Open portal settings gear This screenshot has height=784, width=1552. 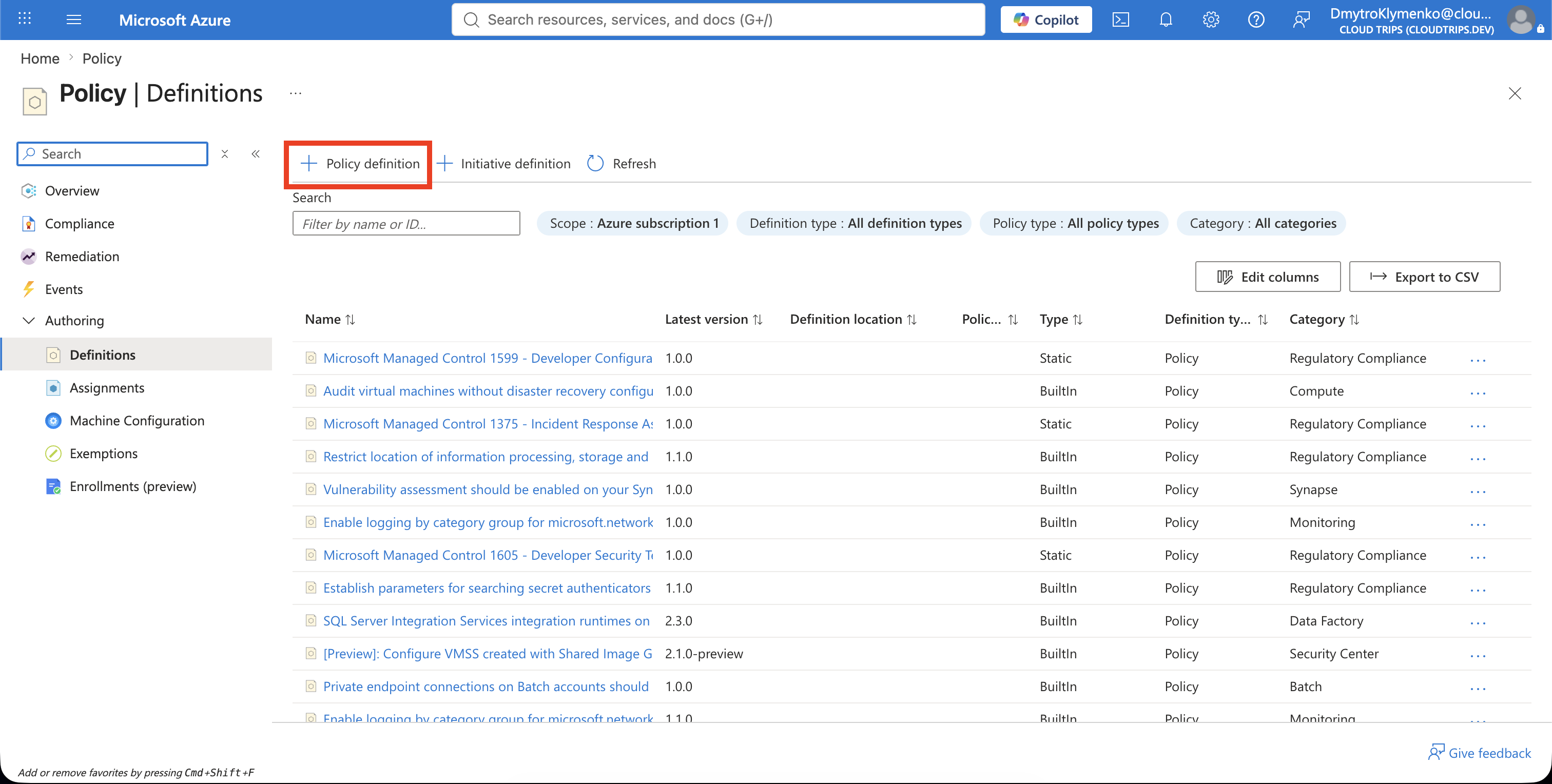(x=1211, y=20)
